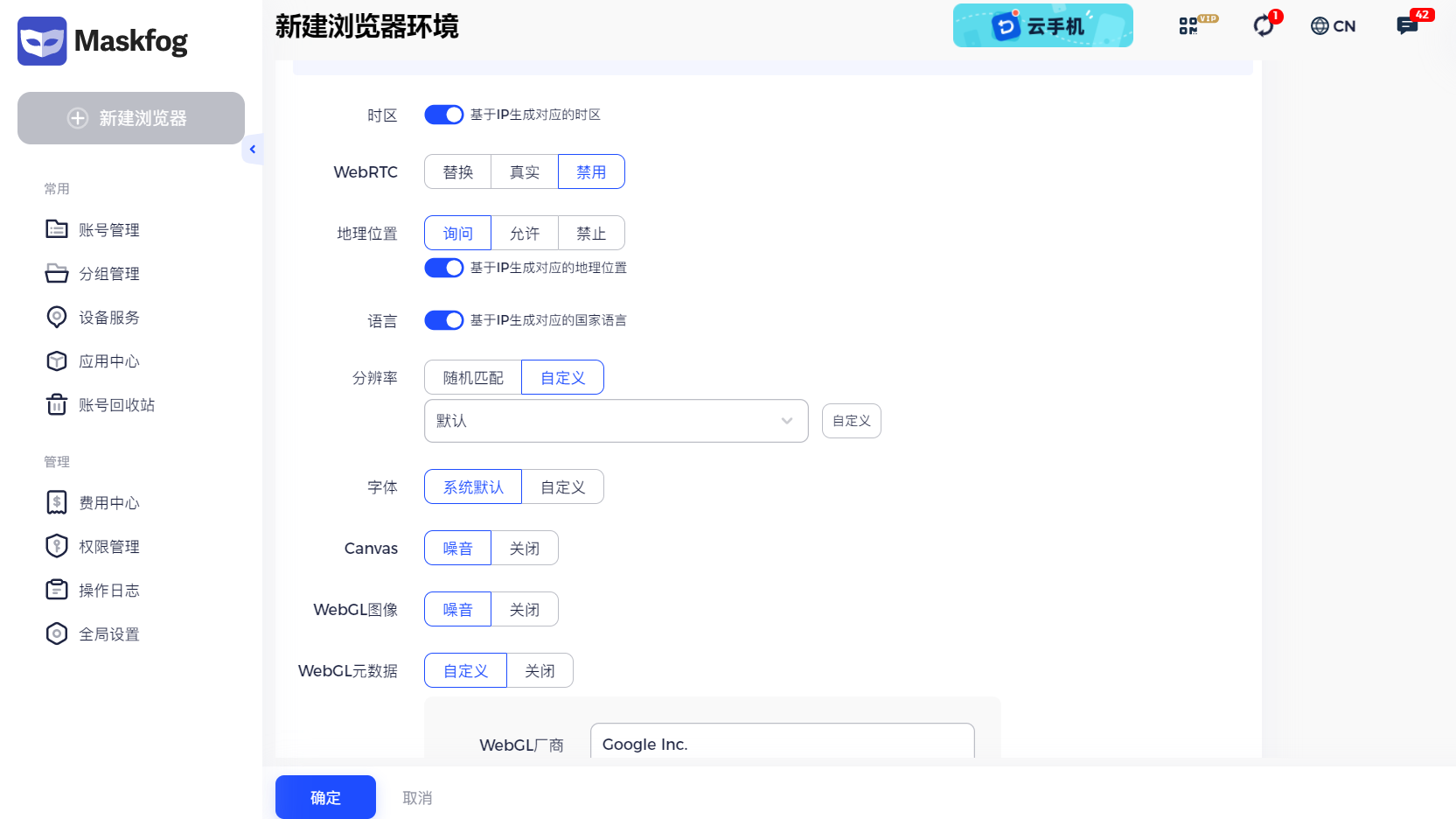Click the 新建浏览器 button

point(131,118)
